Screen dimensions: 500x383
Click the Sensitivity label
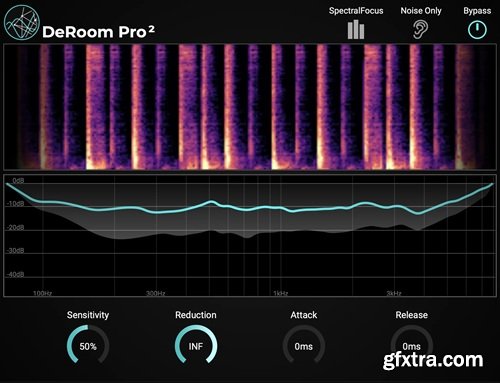click(x=88, y=315)
